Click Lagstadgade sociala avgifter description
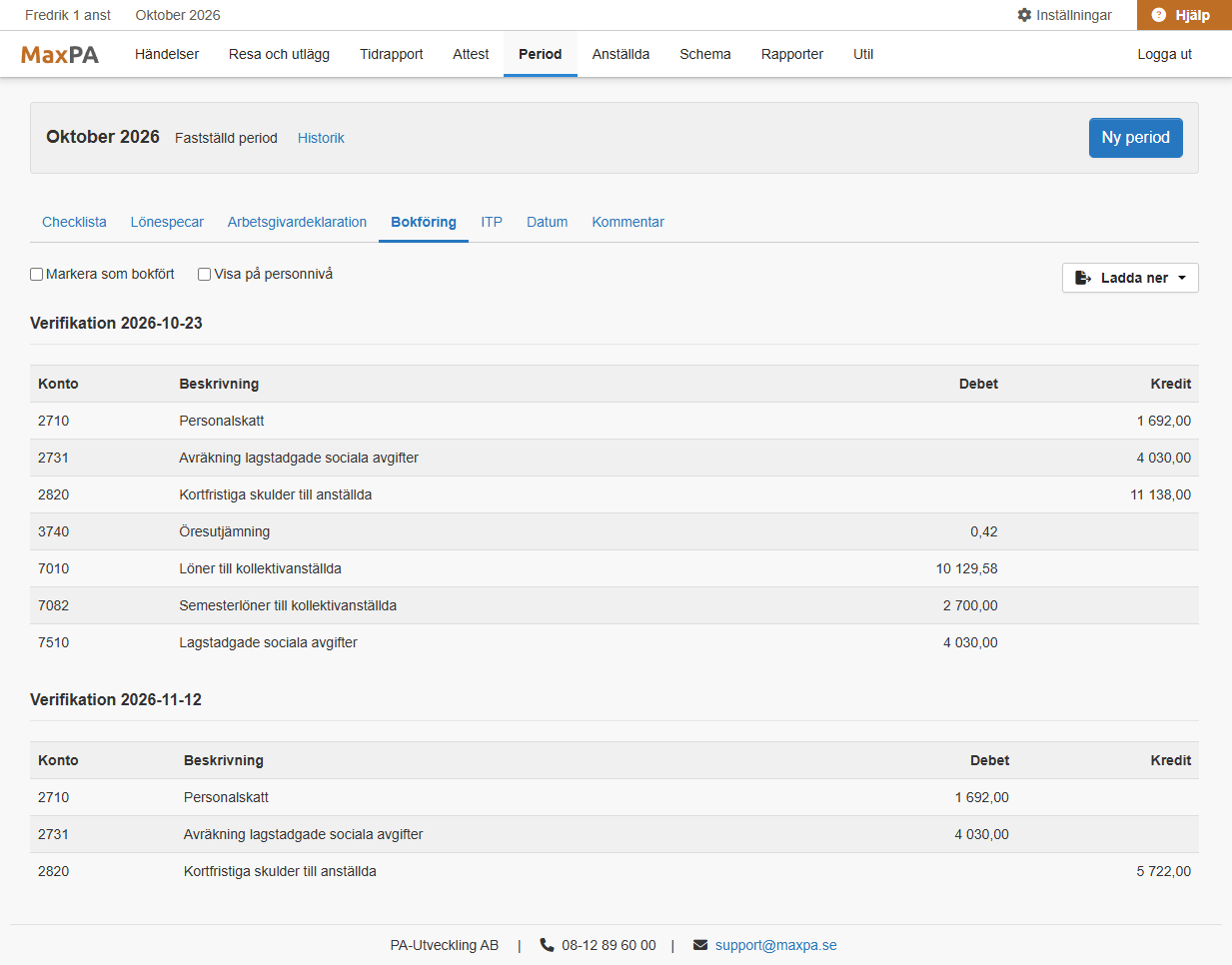Screen dimensions: 1232x965 click(x=268, y=642)
